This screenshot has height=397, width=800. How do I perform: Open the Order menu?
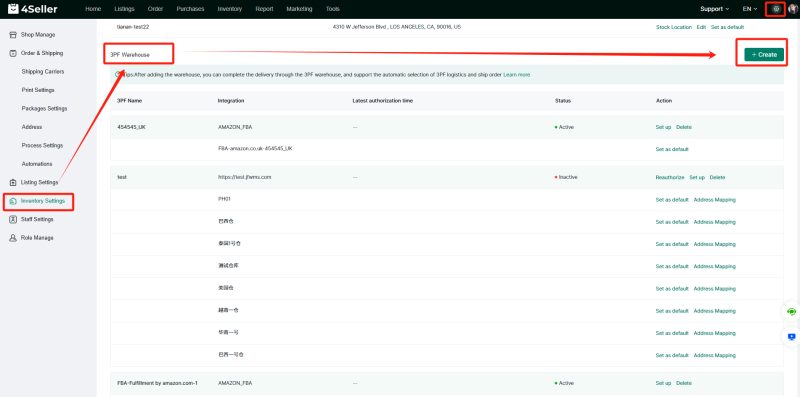155,9
